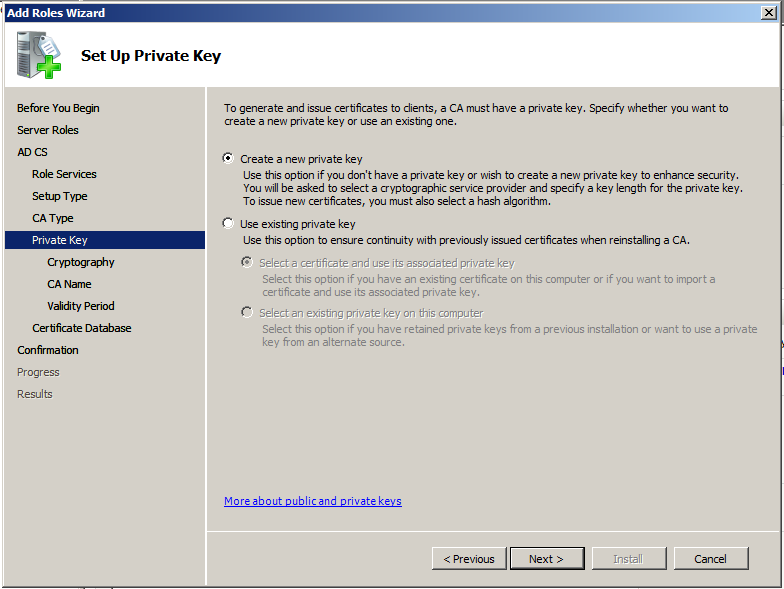Open Cryptography step in sidebar

(x=81, y=262)
